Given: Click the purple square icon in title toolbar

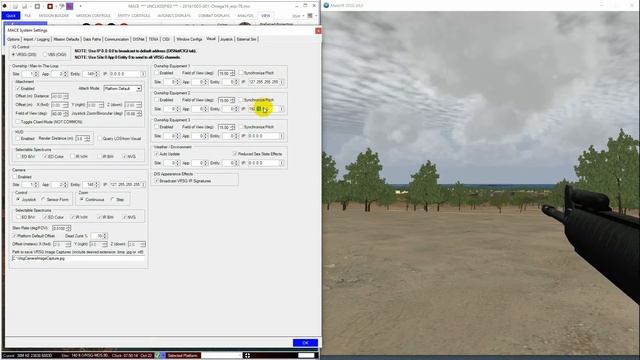Looking at the screenshot, I should [x=70, y=6].
